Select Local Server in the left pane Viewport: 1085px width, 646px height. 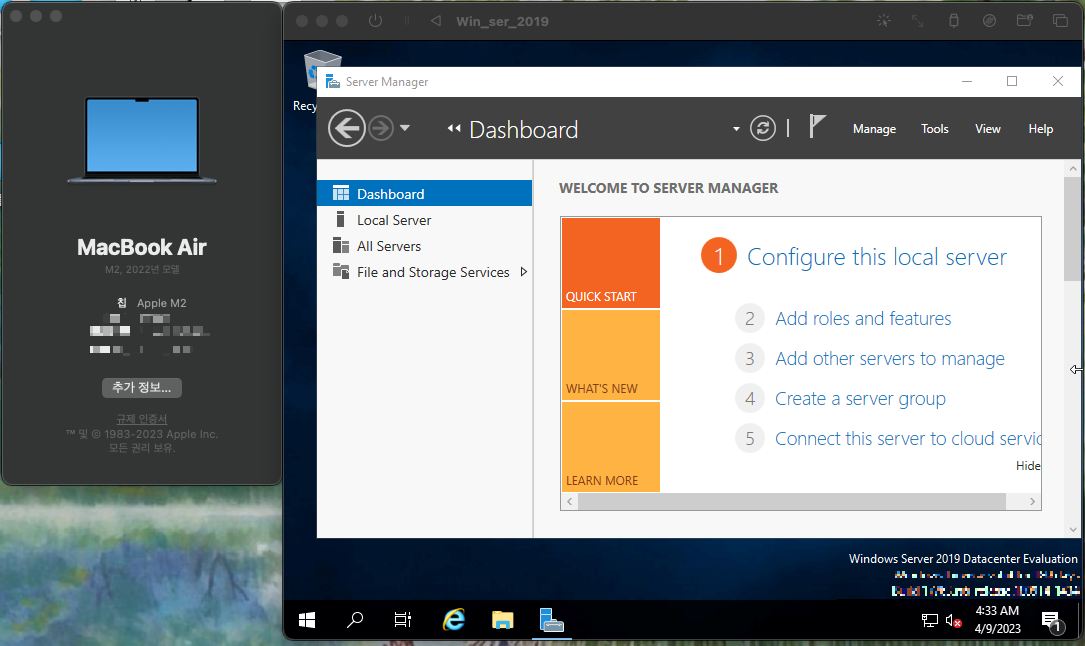tap(425, 220)
